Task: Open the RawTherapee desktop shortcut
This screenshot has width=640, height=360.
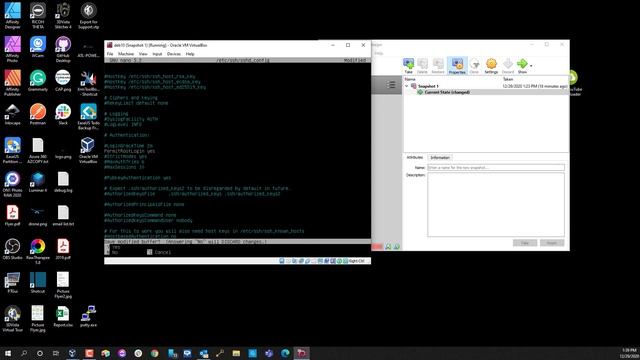Action: (x=38, y=251)
